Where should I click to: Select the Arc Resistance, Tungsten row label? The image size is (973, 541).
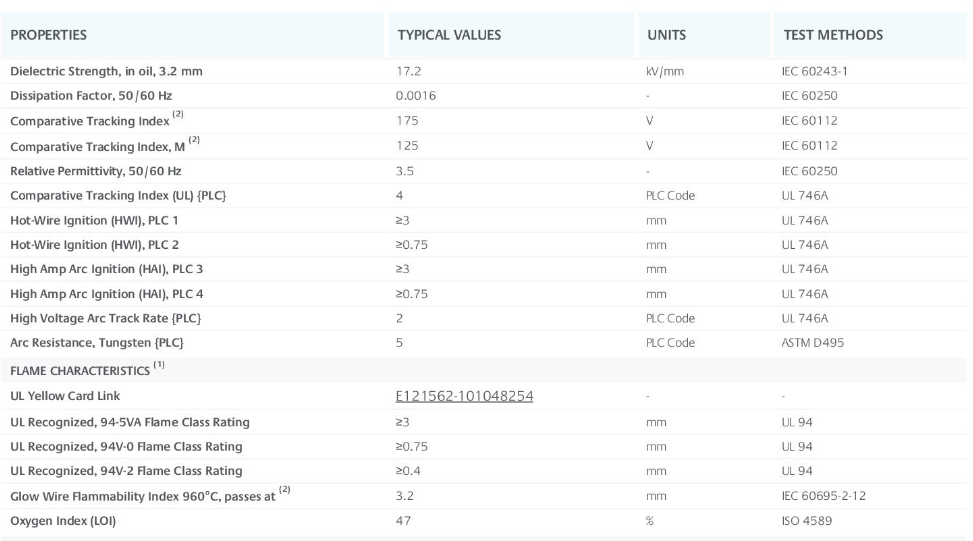pyautogui.click(x=97, y=342)
